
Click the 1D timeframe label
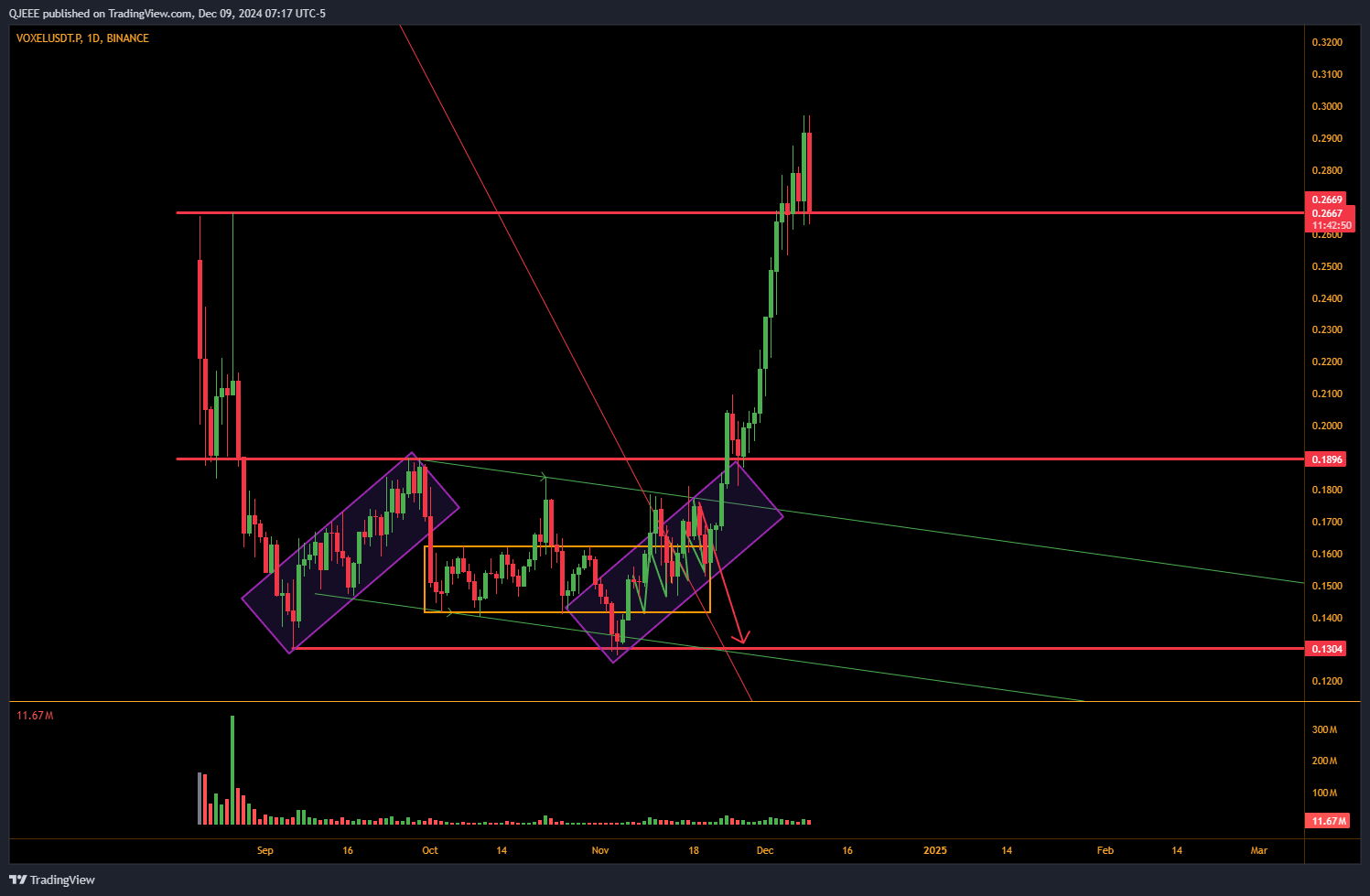(93, 38)
